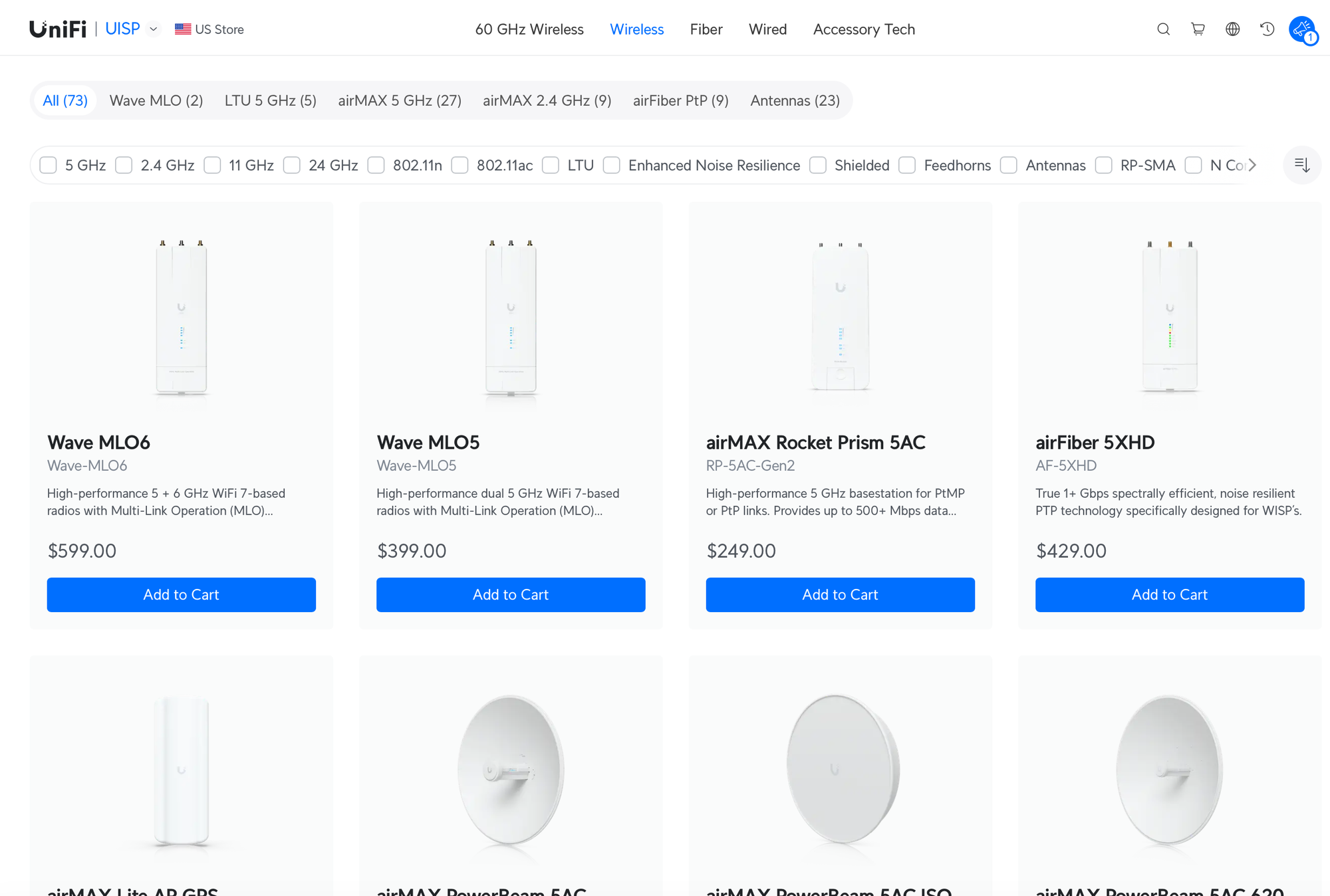Tick the 802.11ac filter checkbox
The image size is (1330, 896).
(x=460, y=165)
